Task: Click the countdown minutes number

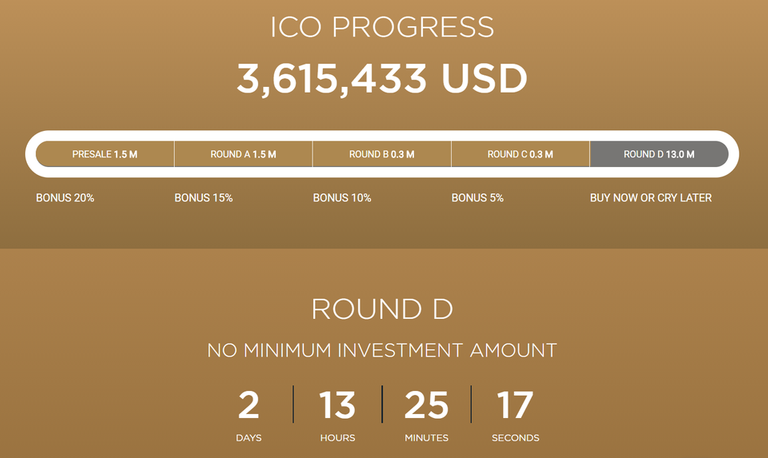Action: (426, 405)
